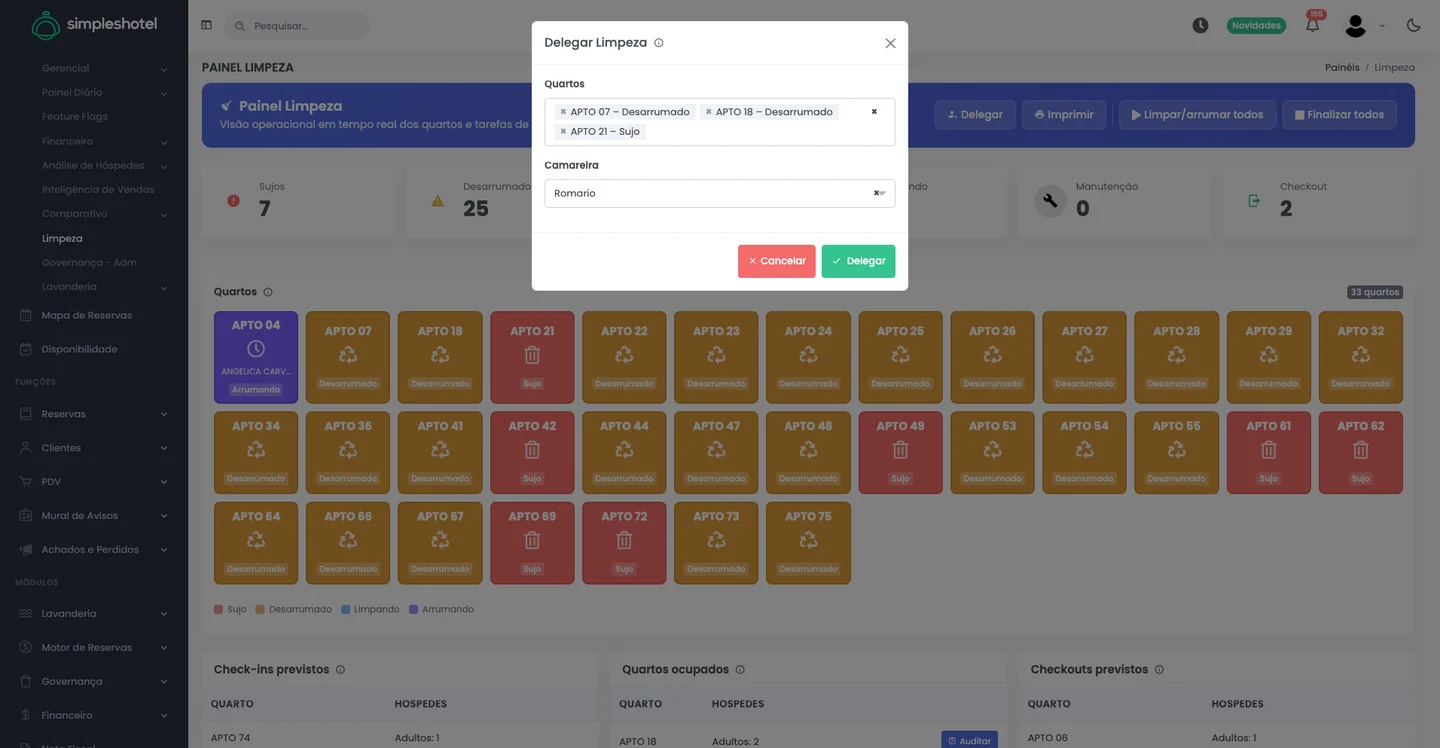The height and width of the screenshot is (748, 1440).
Task: Expand the Financeiro submenu under Gerencial
Action: (104, 142)
